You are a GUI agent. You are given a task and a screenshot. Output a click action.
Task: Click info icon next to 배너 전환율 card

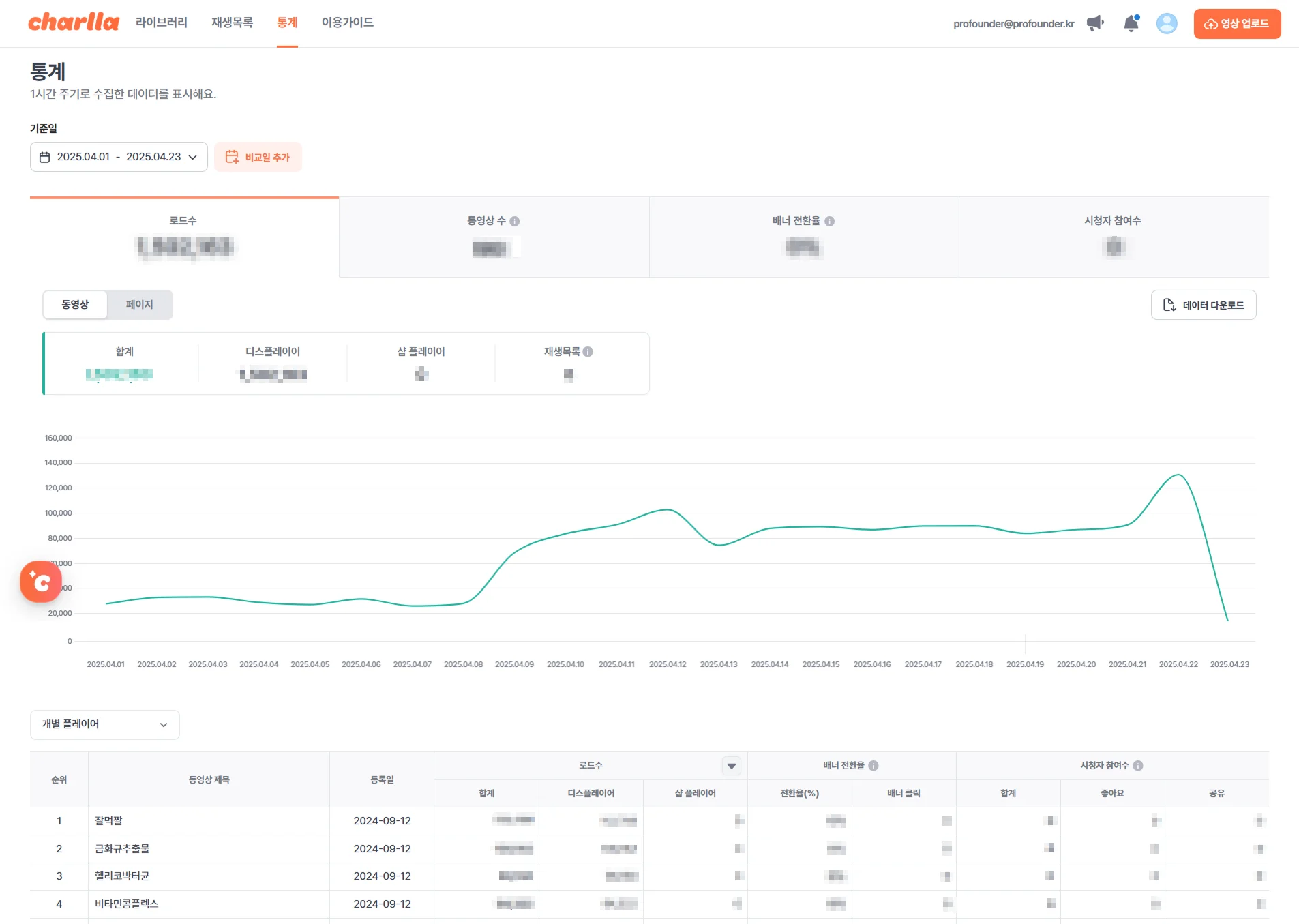click(x=830, y=221)
